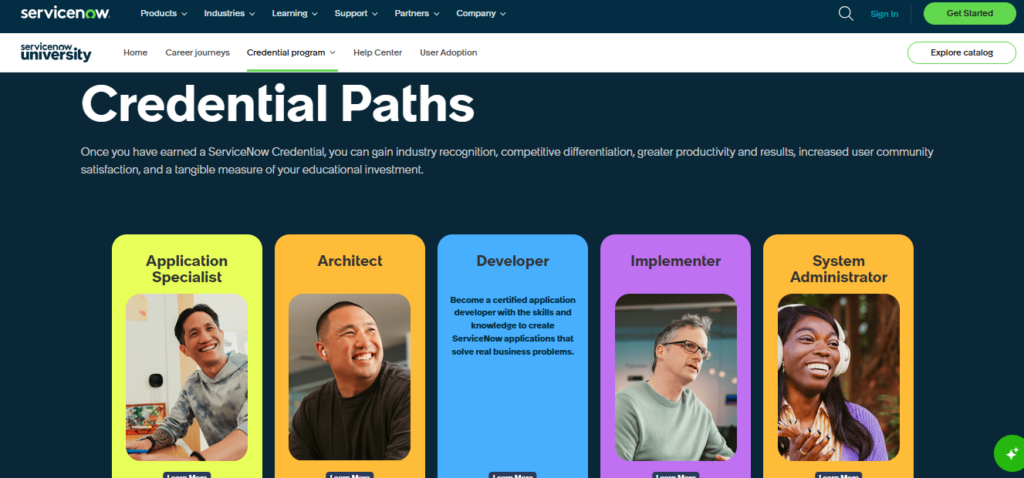Click the ServiceNow logo

tap(65, 13)
